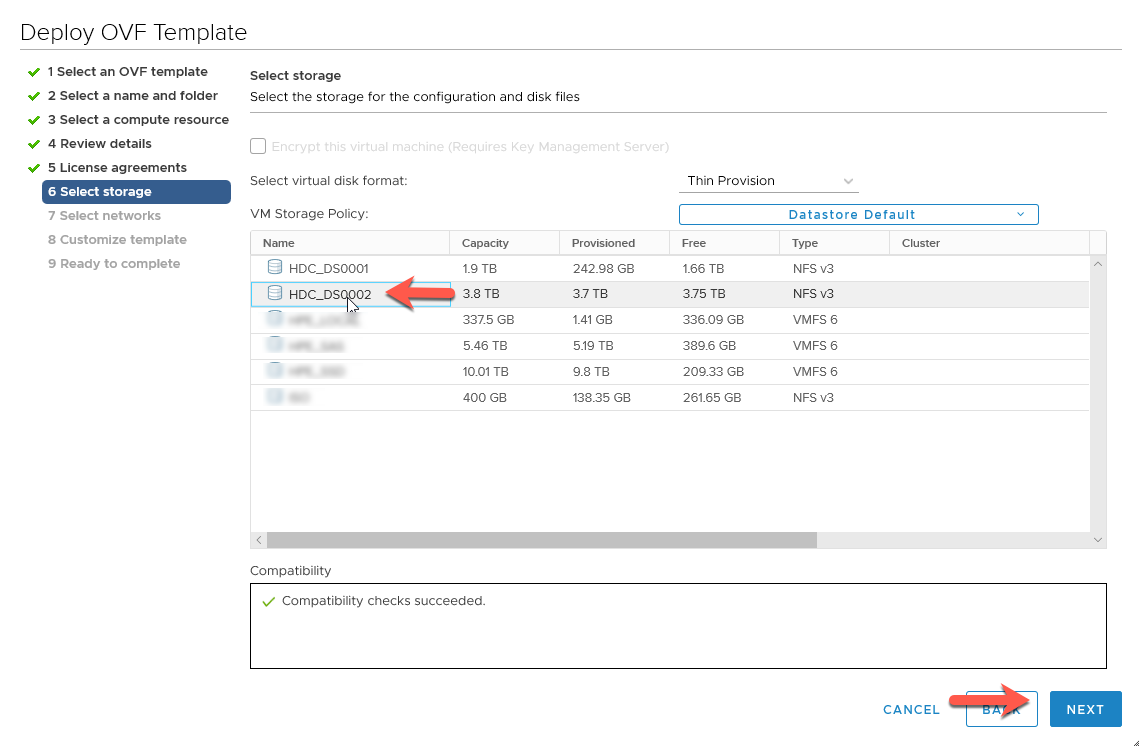Open the virtual disk format dropdown
Viewport: 1139px width, 747px height.
coord(768,180)
